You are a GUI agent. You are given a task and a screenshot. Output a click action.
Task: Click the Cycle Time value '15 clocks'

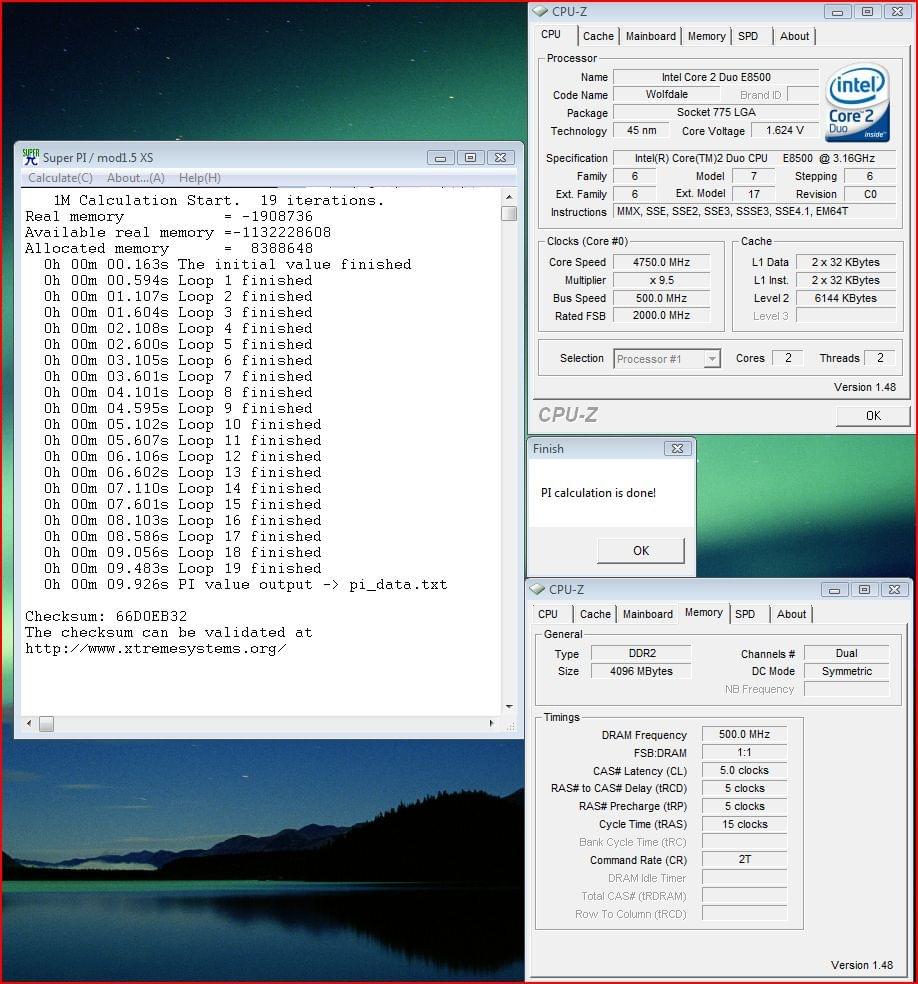coord(744,825)
